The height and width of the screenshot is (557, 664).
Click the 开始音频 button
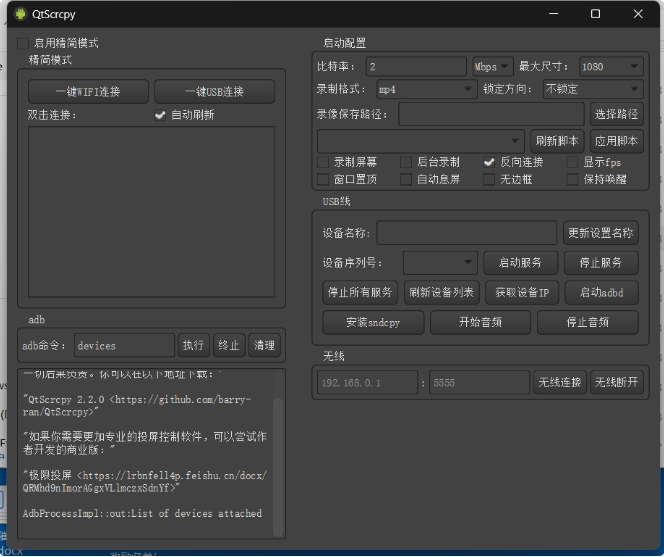480,322
